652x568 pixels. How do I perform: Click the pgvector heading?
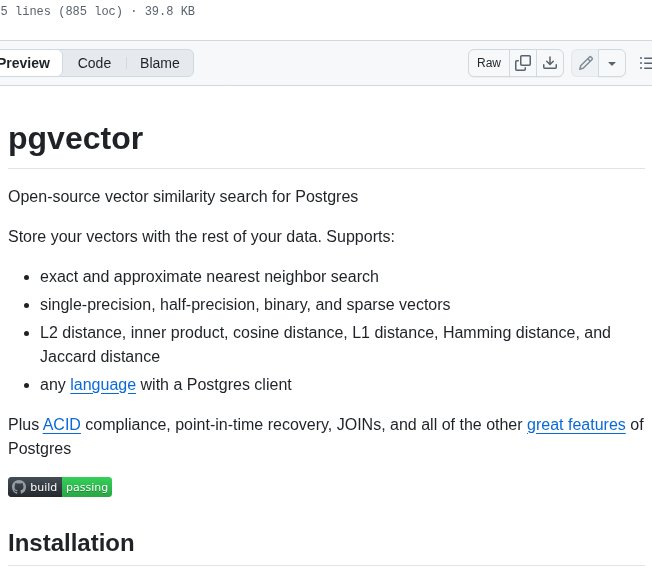pyautogui.click(x=76, y=138)
